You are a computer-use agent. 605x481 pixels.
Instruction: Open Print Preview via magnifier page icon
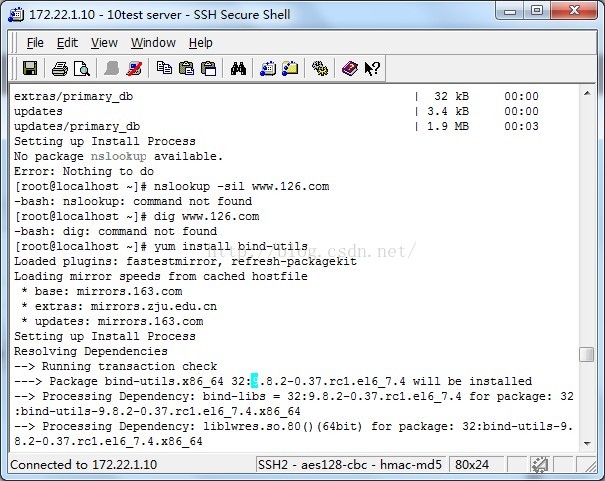coord(82,69)
